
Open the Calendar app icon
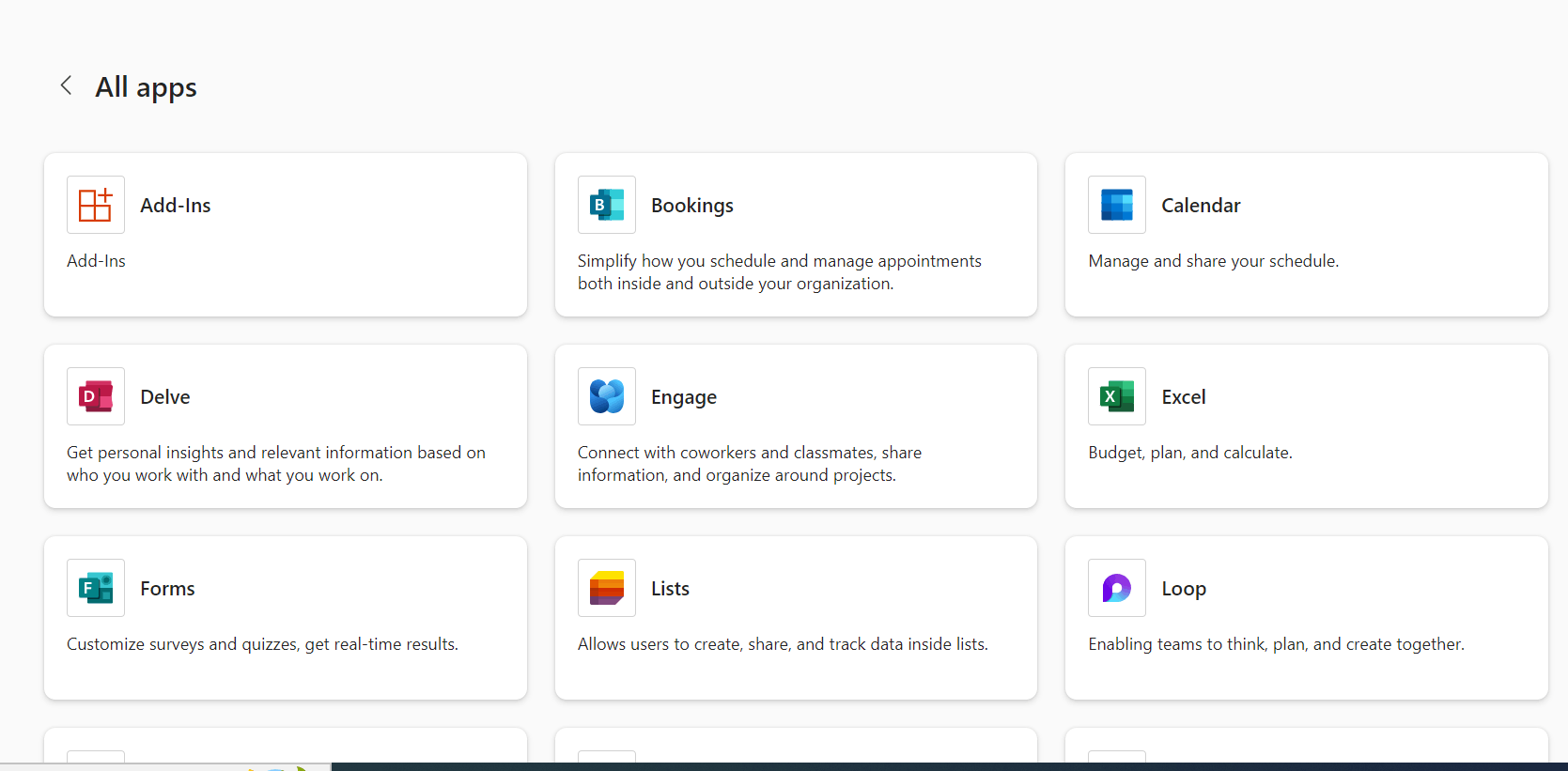point(1117,205)
